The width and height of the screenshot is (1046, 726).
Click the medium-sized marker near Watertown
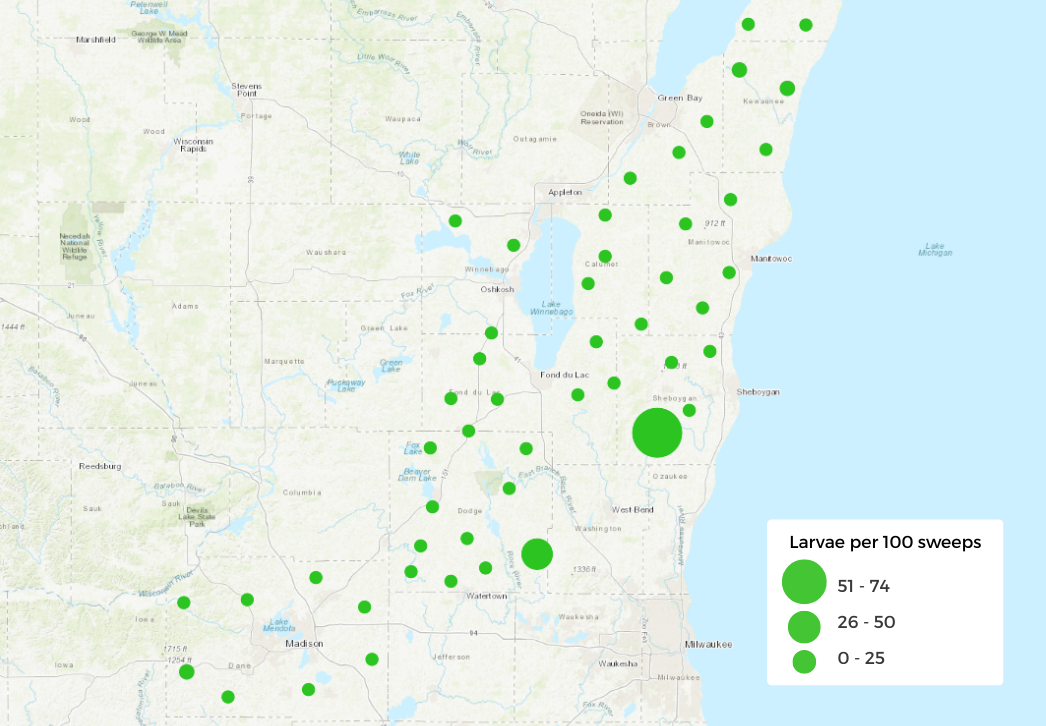[538, 551]
